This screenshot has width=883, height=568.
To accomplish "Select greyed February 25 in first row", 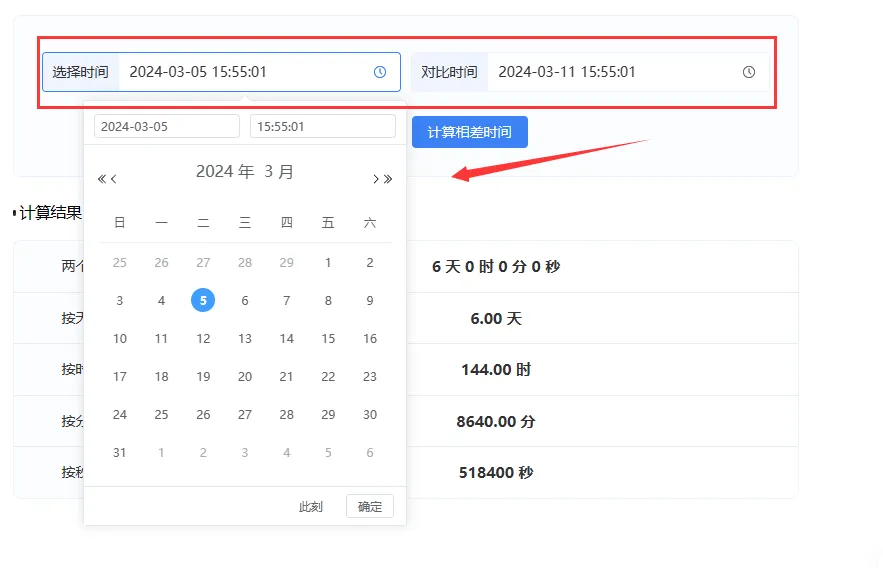I will (119, 262).
